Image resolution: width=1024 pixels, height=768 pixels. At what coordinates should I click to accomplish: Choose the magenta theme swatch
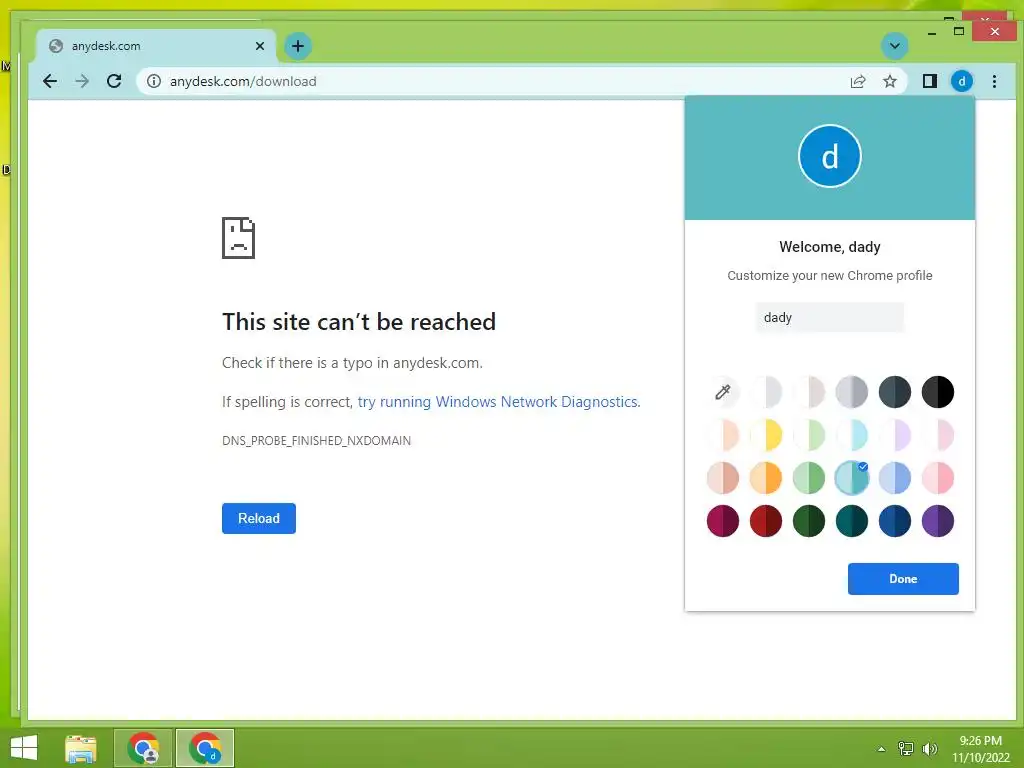(722, 521)
